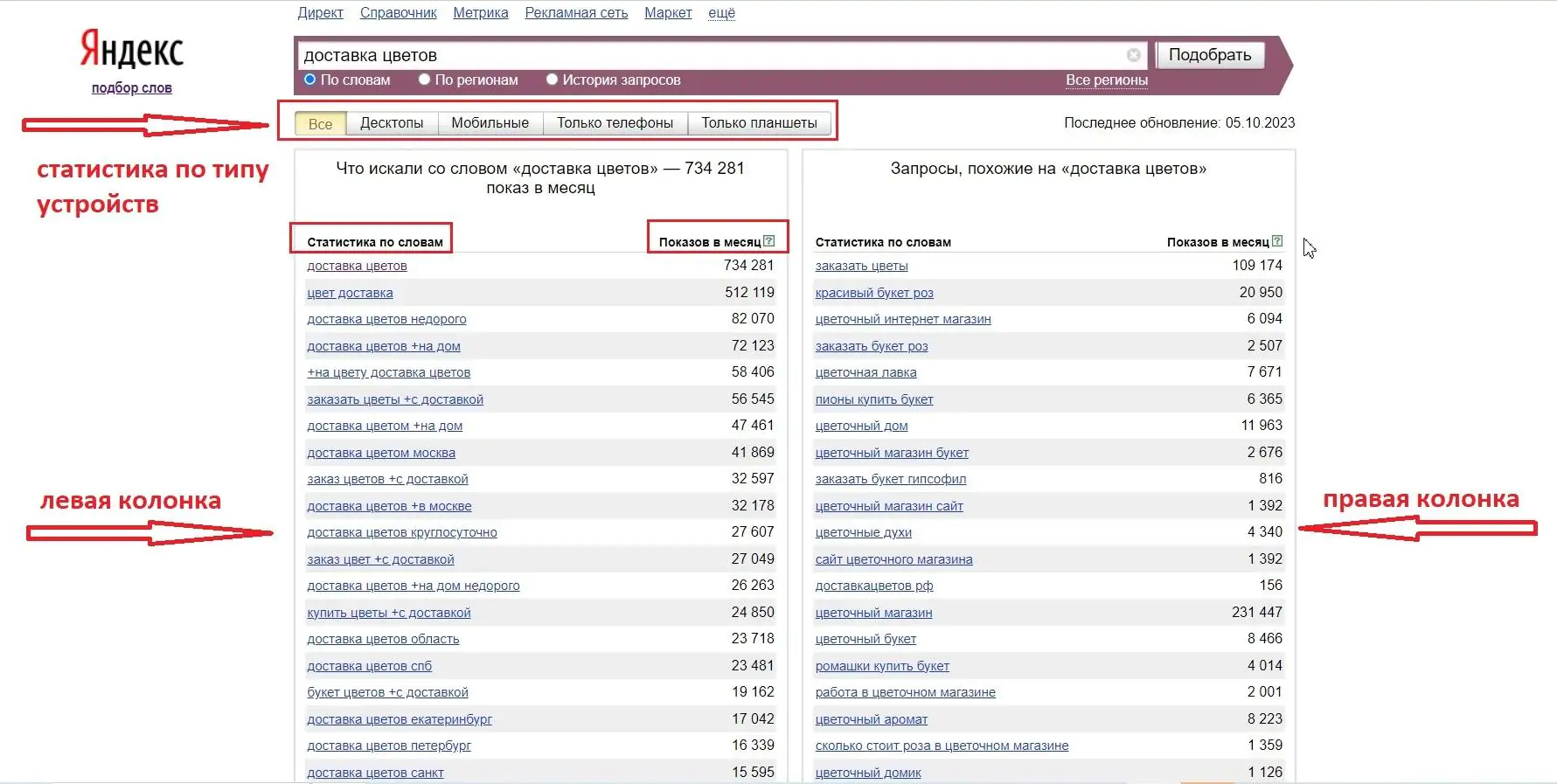This screenshot has width=1557, height=784.
Task: Open the "ромашки купить букет" query link
Action: click(882, 666)
